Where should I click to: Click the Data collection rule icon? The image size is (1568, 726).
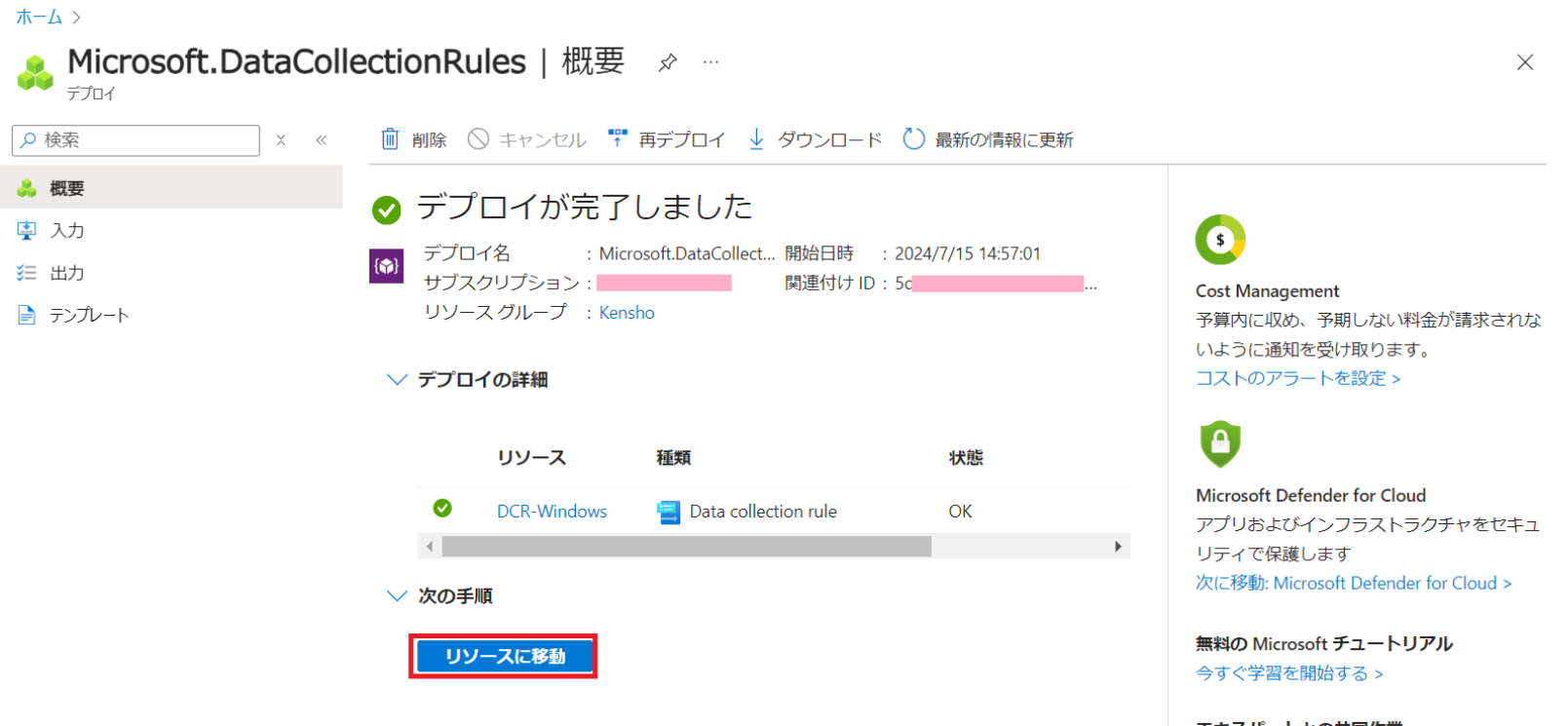[x=669, y=512]
